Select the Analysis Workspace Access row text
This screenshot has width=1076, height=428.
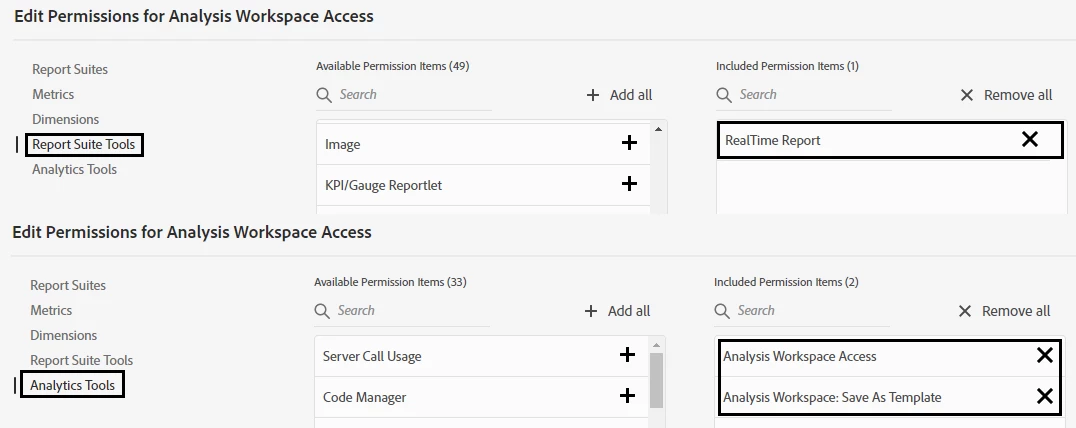click(x=799, y=356)
